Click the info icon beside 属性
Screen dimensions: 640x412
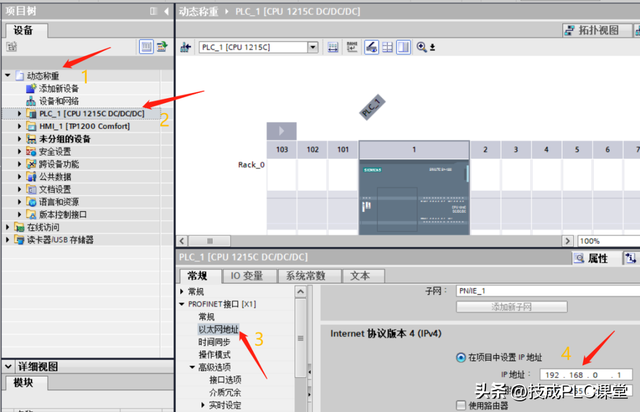point(631,258)
